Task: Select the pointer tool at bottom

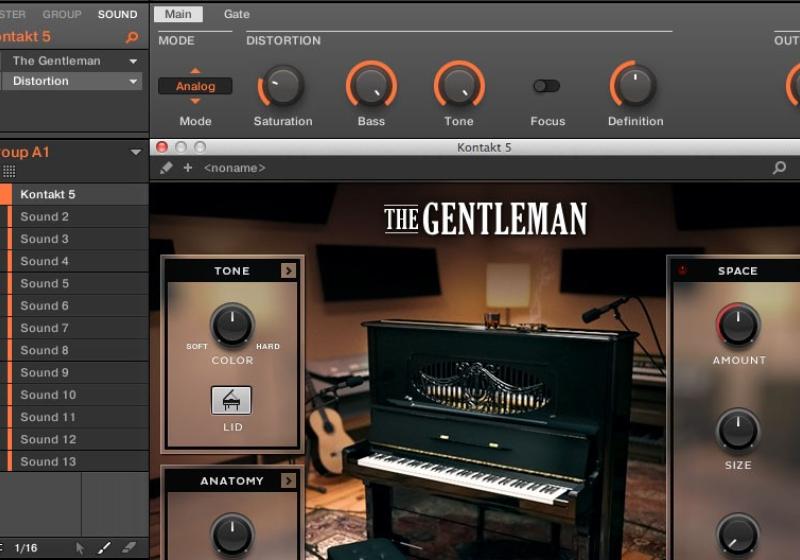Action: point(81,548)
